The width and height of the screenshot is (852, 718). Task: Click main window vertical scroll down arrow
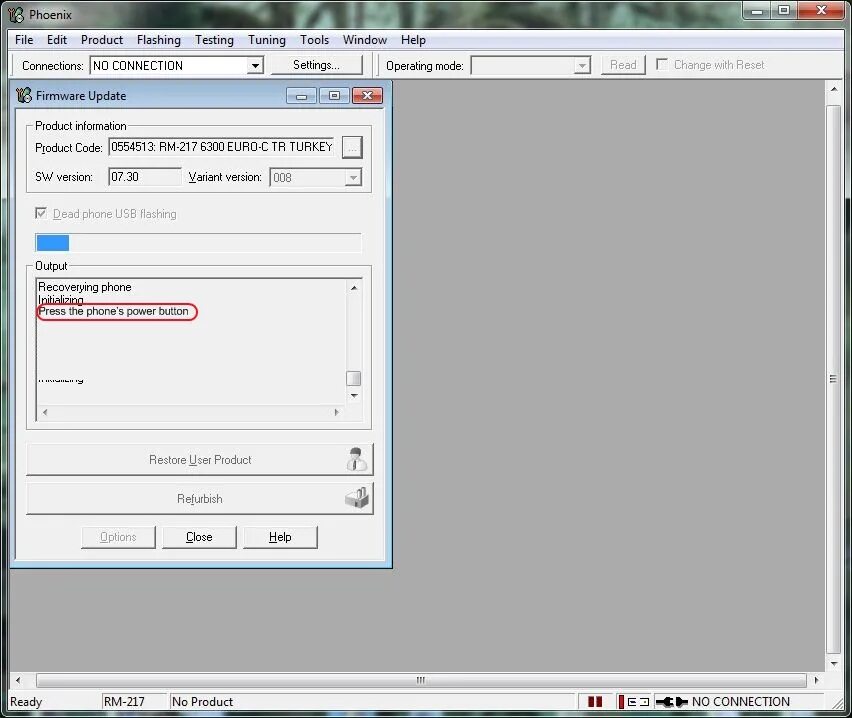click(x=834, y=664)
